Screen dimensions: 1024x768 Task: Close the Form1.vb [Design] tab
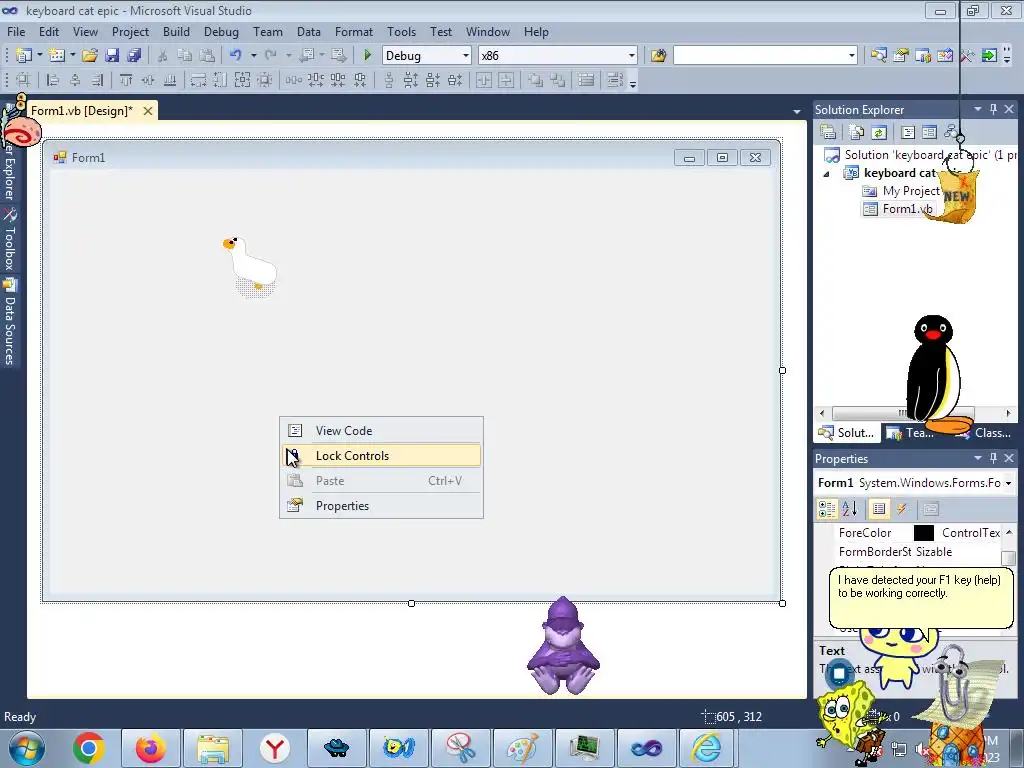click(x=148, y=111)
